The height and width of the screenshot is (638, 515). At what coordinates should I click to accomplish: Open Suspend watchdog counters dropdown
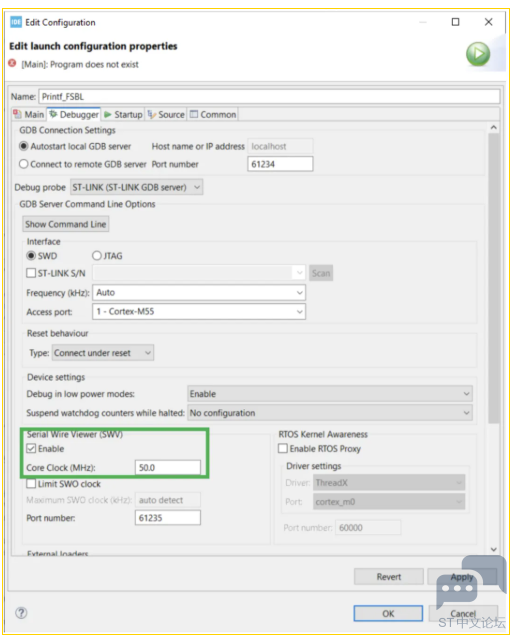[330, 413]
